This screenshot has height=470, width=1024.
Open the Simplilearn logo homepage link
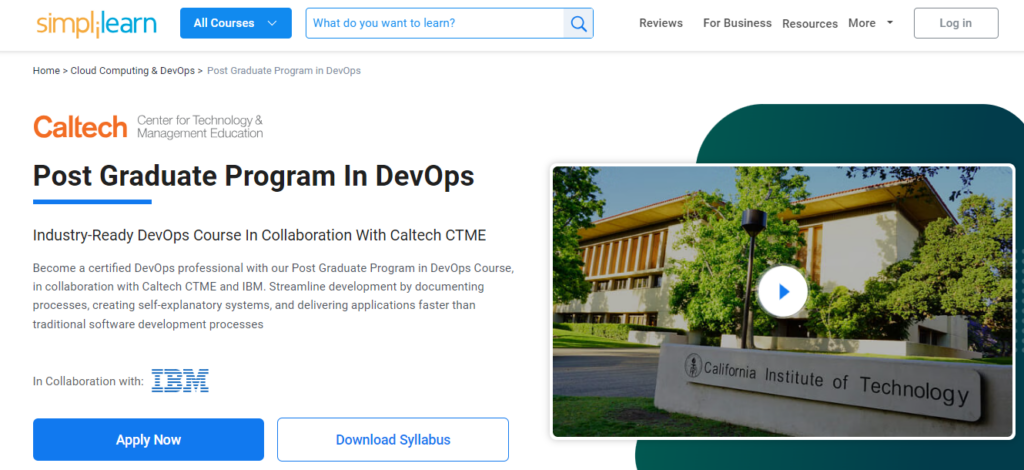coord(97,24)
